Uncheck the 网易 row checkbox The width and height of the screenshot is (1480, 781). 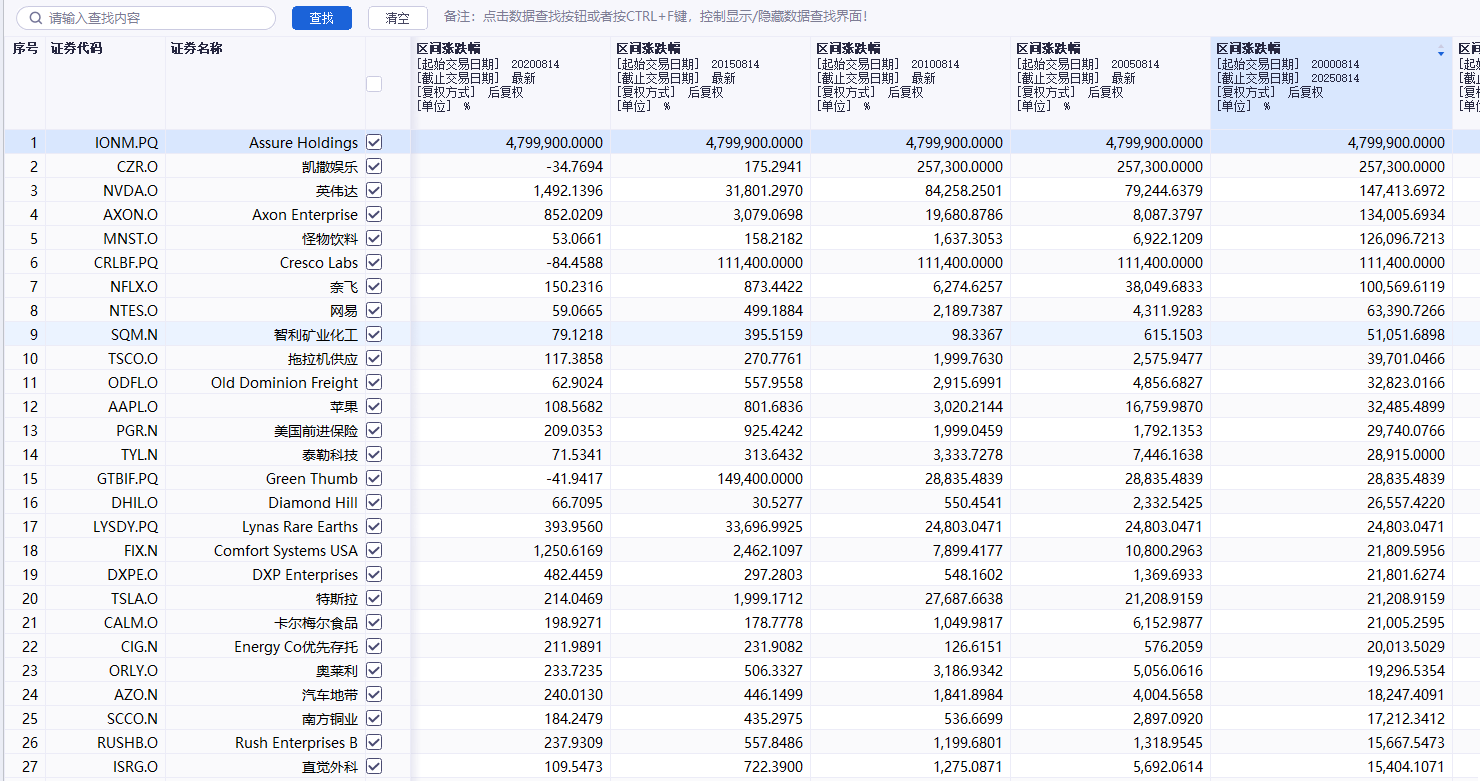coord(374,310)
